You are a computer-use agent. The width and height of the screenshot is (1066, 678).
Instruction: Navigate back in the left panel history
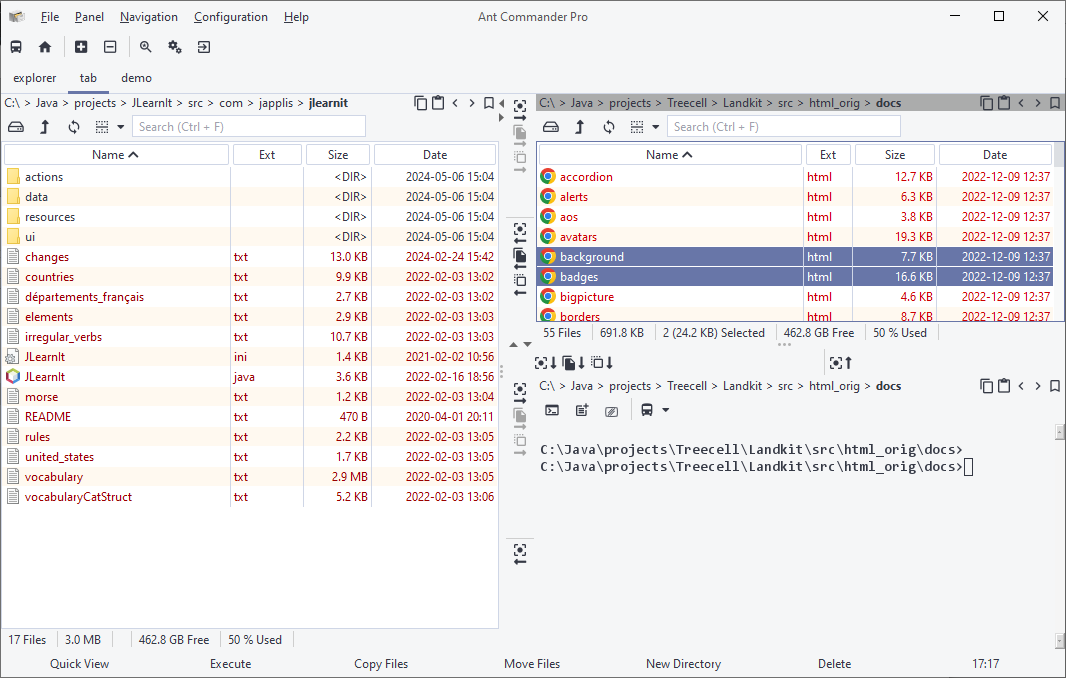[x=455, y=103]
